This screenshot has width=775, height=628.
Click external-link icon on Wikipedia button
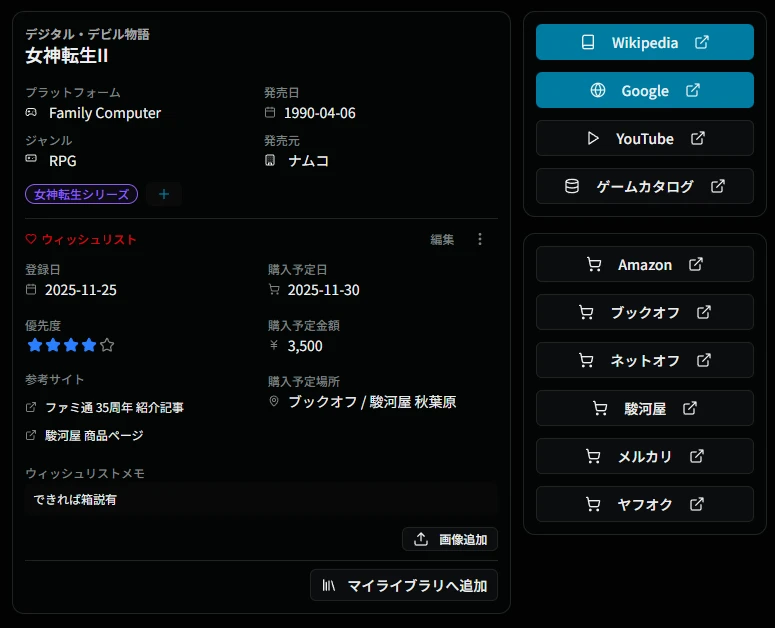point(702,42)
